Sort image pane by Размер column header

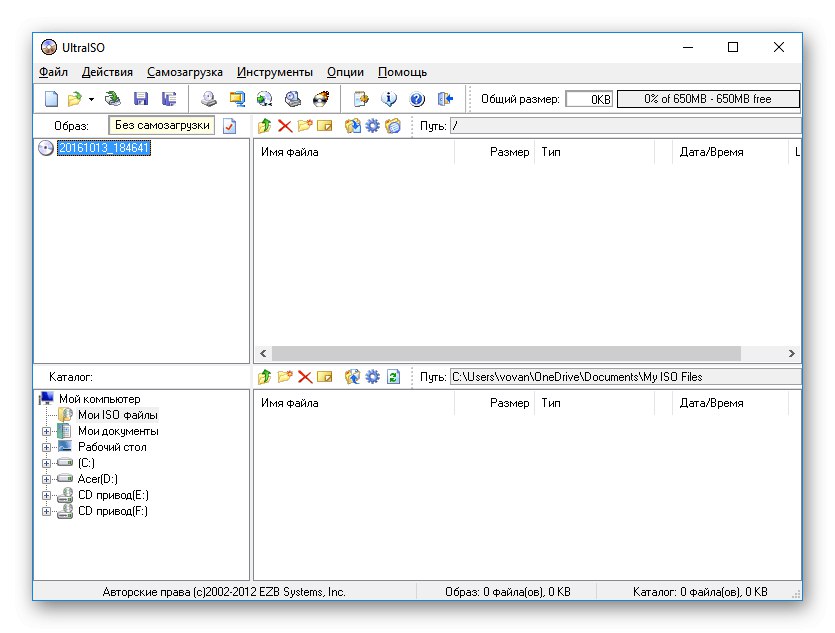[x=495, y=152]
